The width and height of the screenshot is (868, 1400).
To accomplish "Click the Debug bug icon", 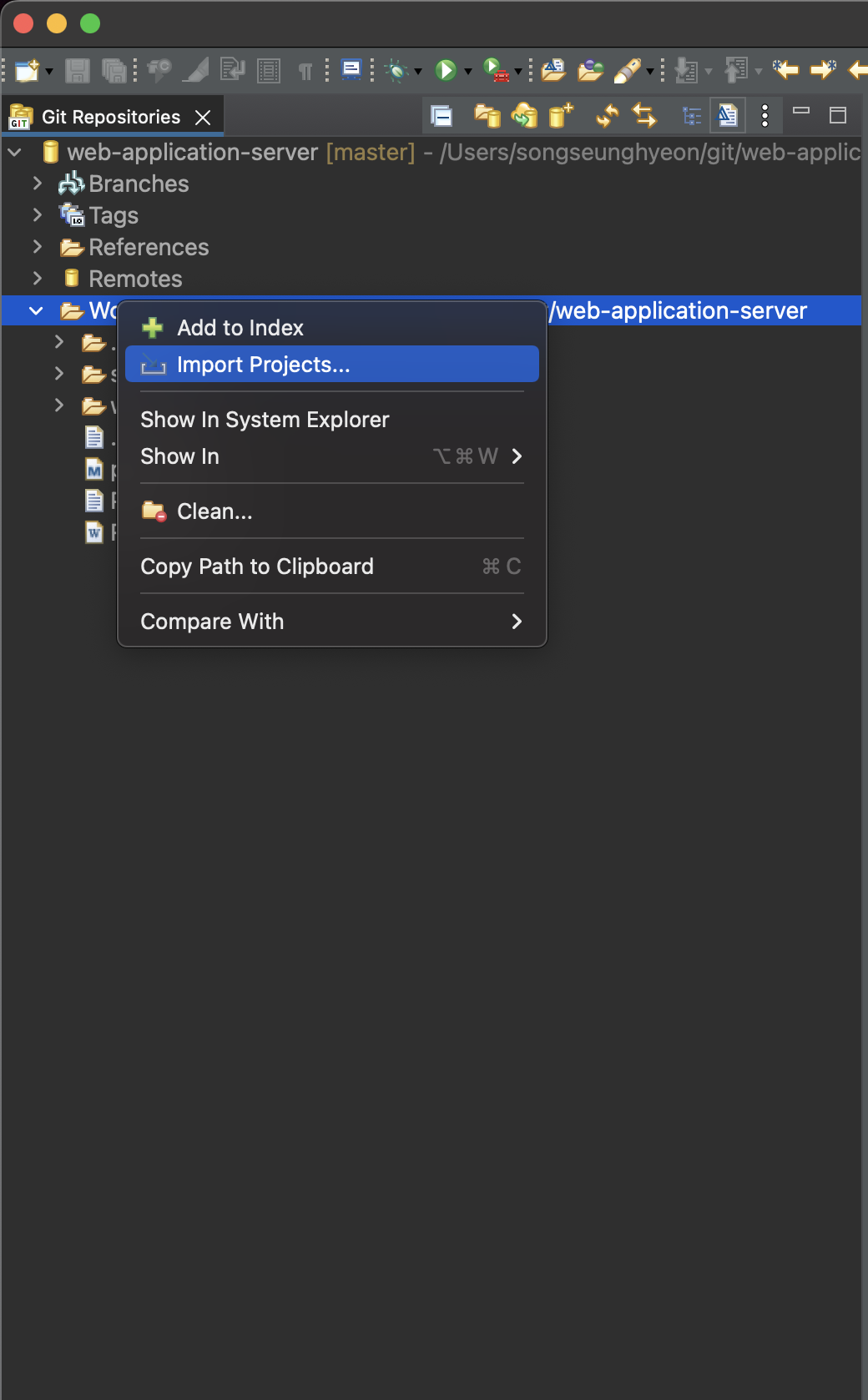I will tap(397, 71).
